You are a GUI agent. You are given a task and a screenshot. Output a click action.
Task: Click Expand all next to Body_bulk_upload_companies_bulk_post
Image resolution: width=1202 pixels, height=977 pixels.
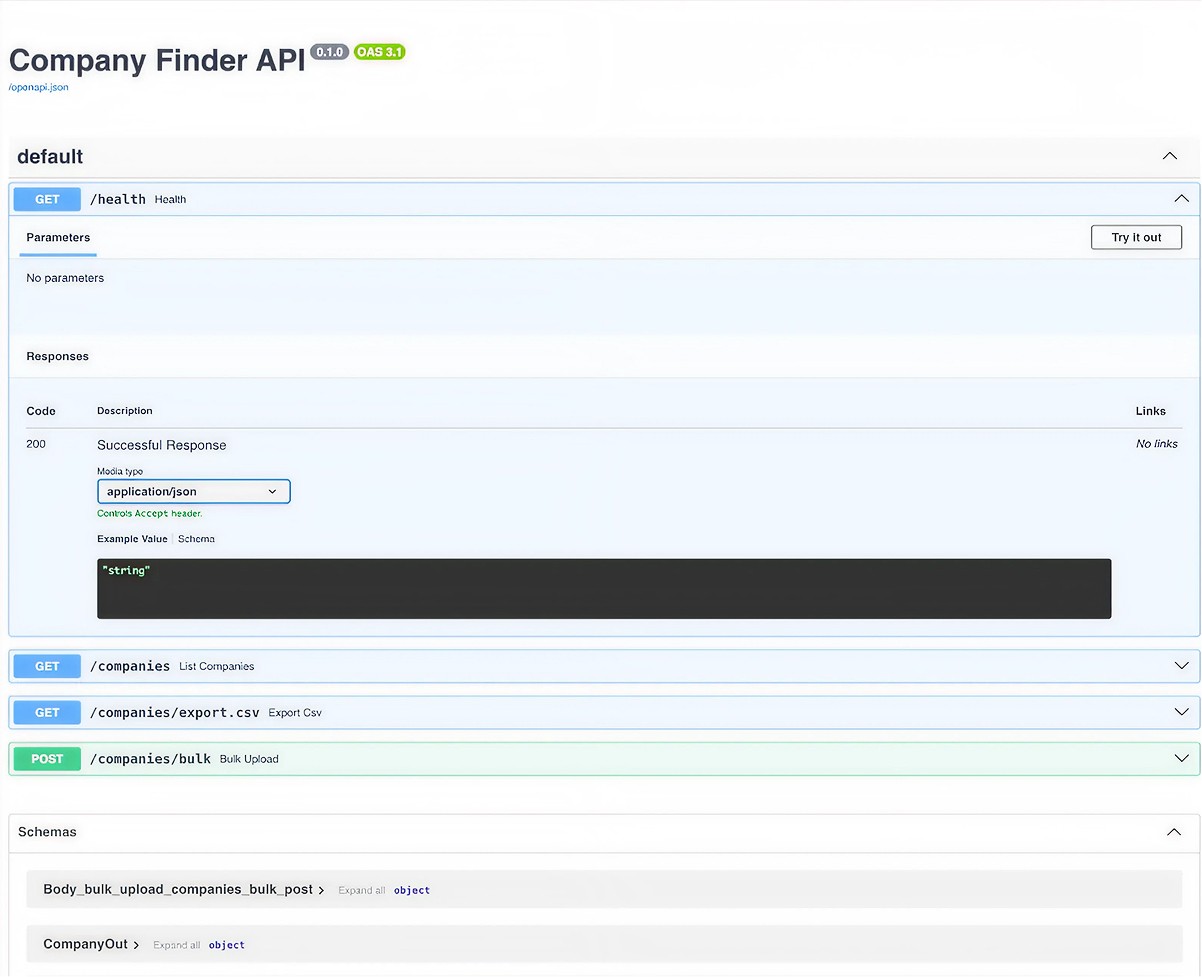[361, 890]
